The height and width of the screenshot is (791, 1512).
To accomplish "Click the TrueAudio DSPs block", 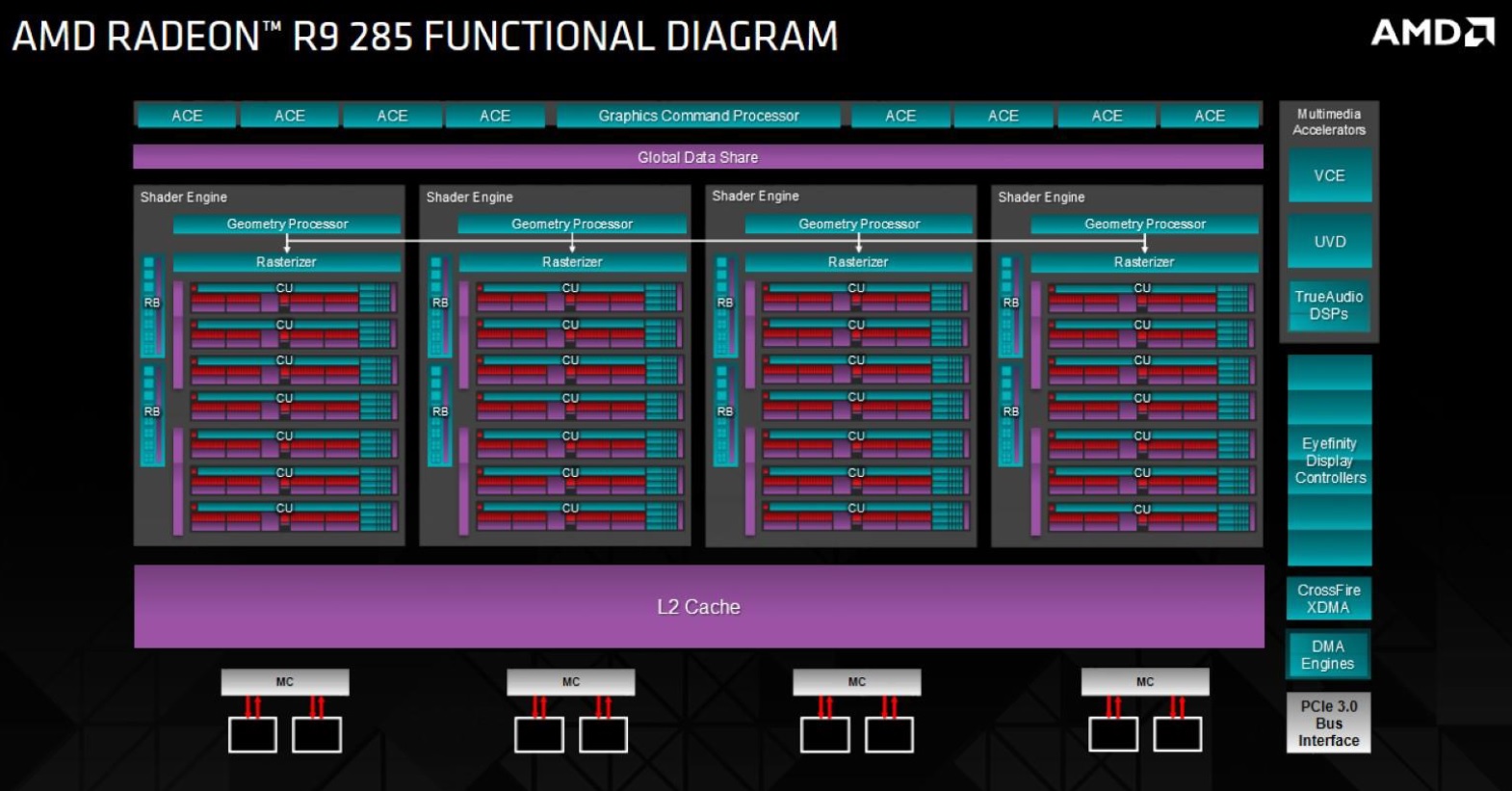I will click(1329, 305).
